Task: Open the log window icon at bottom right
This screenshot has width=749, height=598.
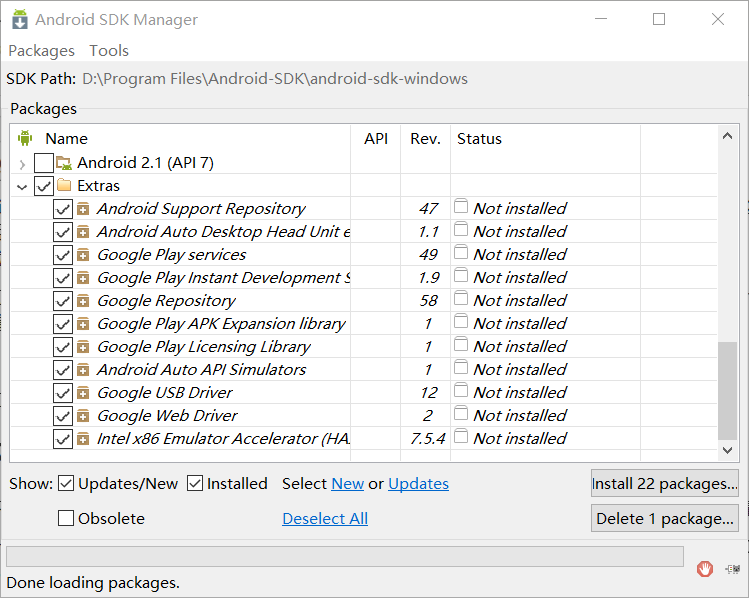Action: point(733,569)
